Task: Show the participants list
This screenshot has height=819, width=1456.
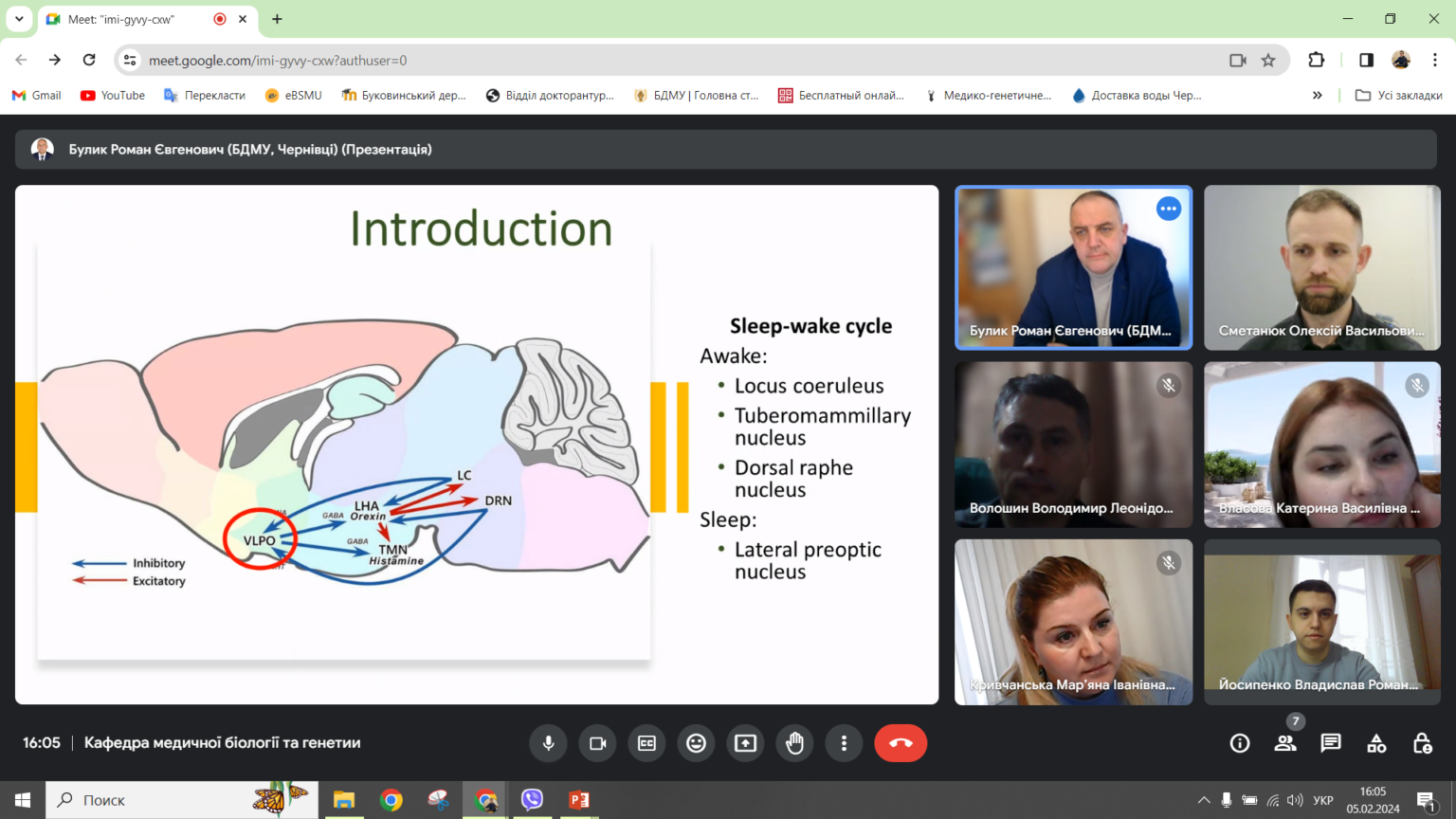Action: coord(1285,743)
